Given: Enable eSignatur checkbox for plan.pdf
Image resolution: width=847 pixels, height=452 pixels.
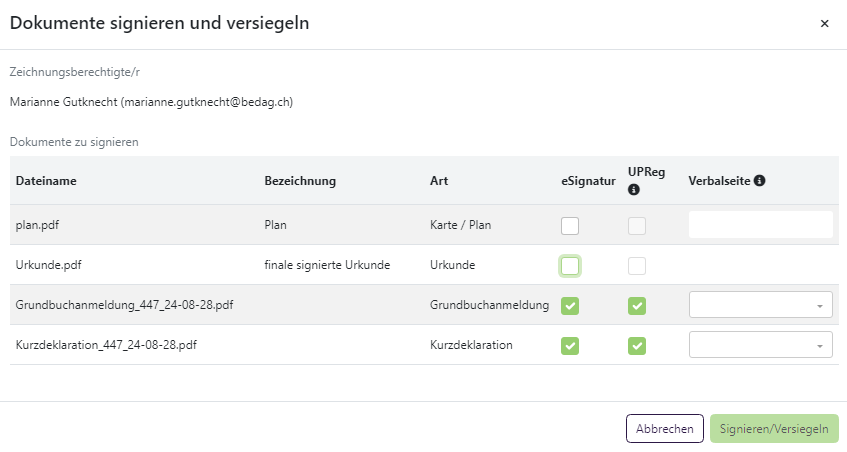Looking at the screenshot, I should tap(570, 226).
